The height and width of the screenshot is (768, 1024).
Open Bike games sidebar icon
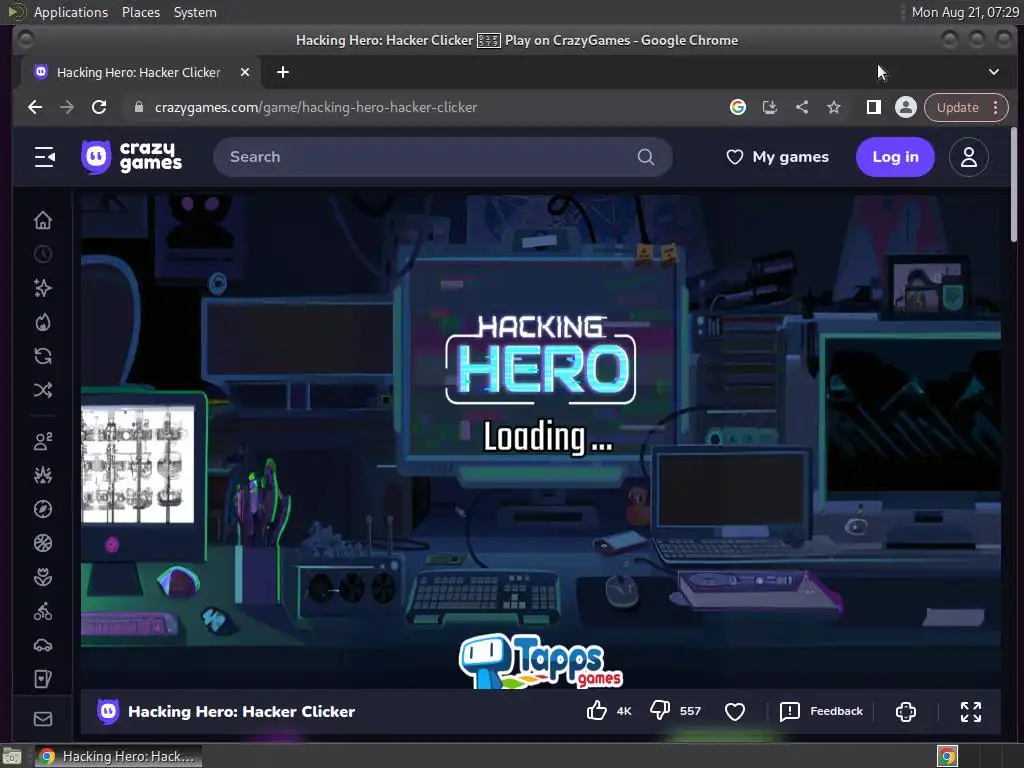[43, 611]
